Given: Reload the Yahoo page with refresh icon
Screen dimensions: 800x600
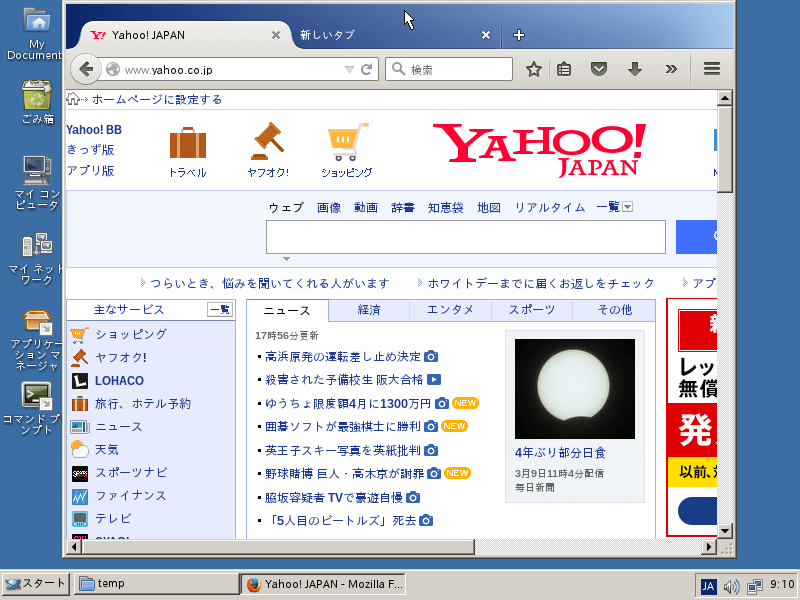Looking at the screenshot, I should (x=366, y=69).
